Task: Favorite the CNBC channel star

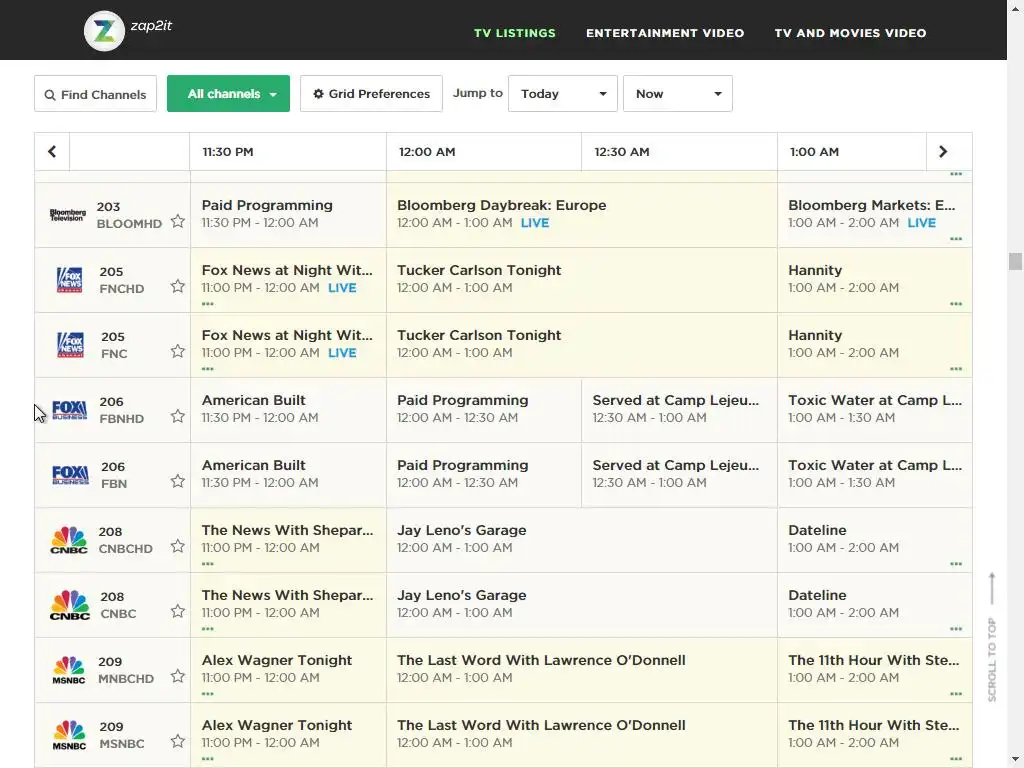Action: point(178,611)
